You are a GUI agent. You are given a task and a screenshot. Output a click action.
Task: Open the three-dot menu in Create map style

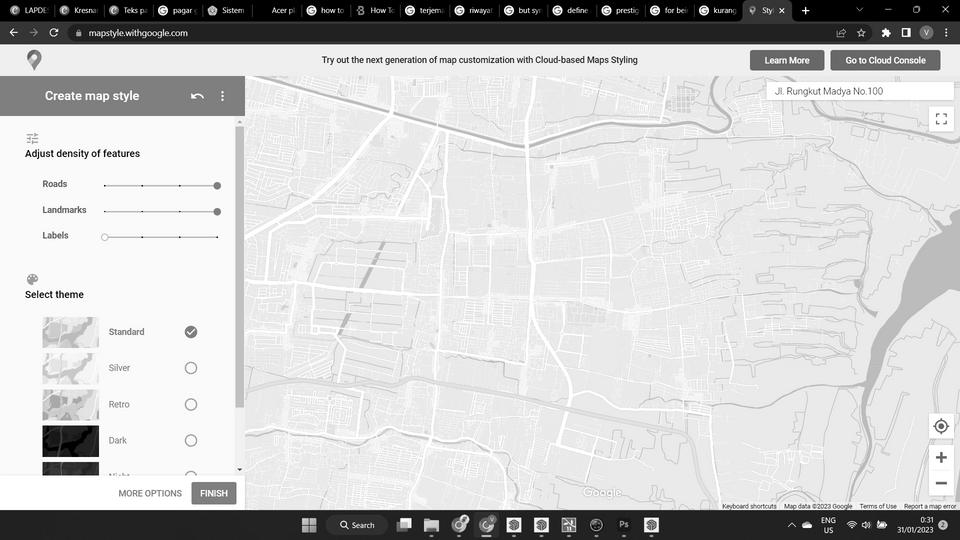[x=222, y=96]
